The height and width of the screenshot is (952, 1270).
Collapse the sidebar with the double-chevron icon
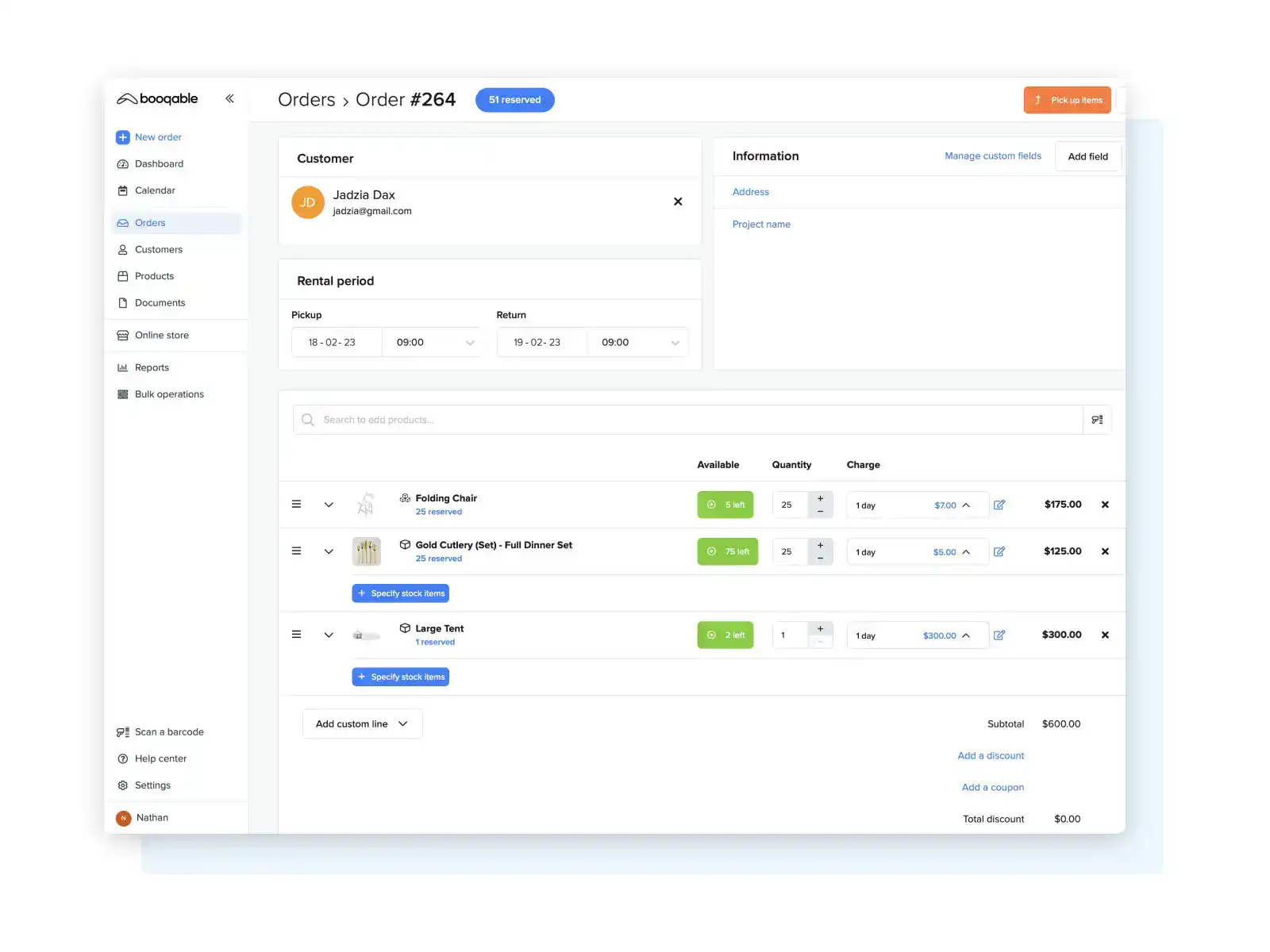[x=229, y=98]
